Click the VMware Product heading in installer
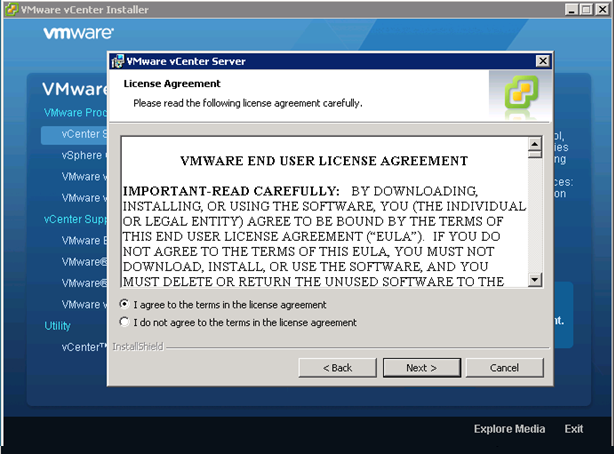The image size is (614, 454). tap(75, 113)
